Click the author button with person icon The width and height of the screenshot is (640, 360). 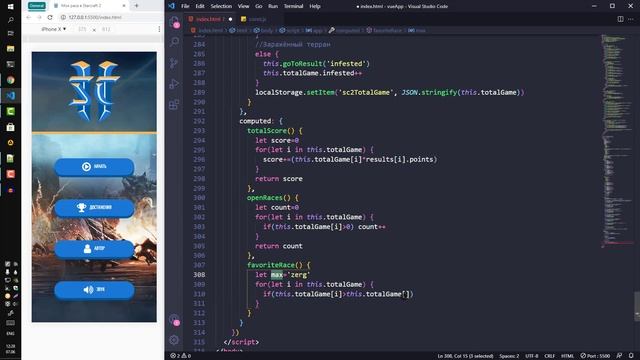point(94,249)
